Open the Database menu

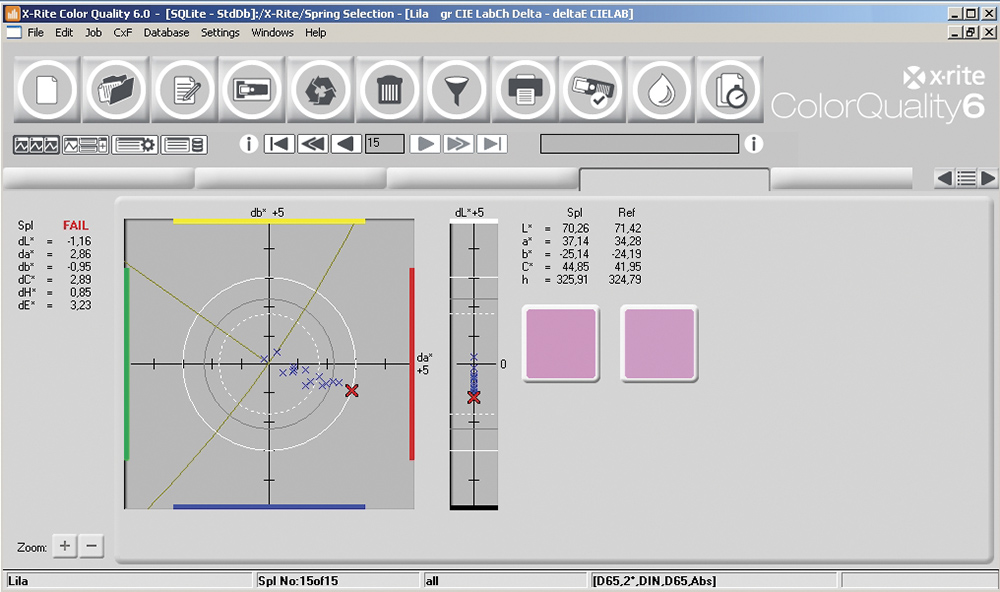click(x=166, y=32)
